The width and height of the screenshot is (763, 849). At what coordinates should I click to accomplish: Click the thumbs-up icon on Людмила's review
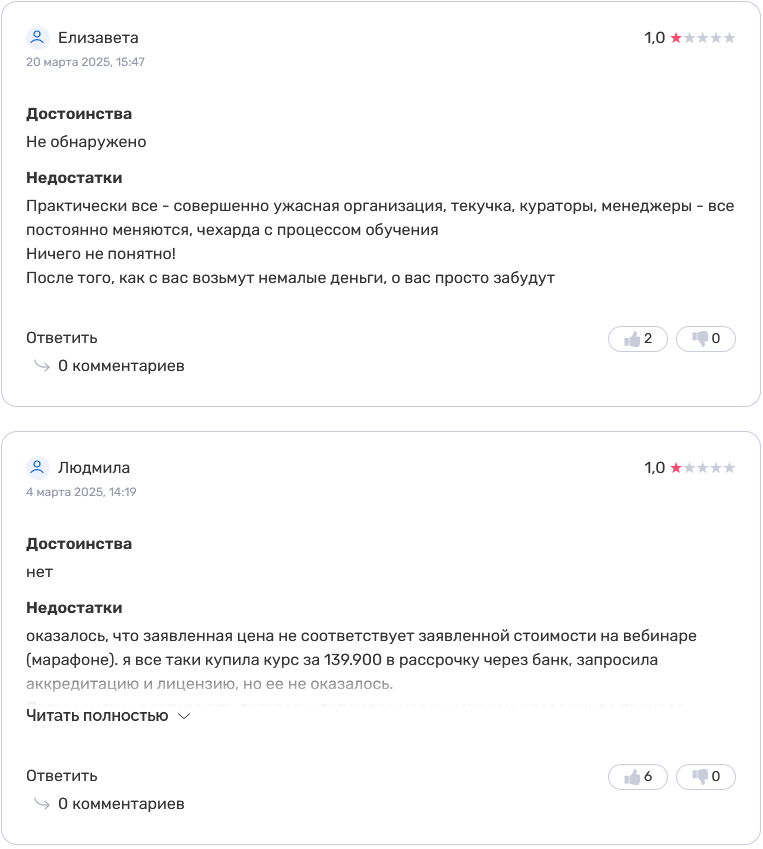(631, 777)
